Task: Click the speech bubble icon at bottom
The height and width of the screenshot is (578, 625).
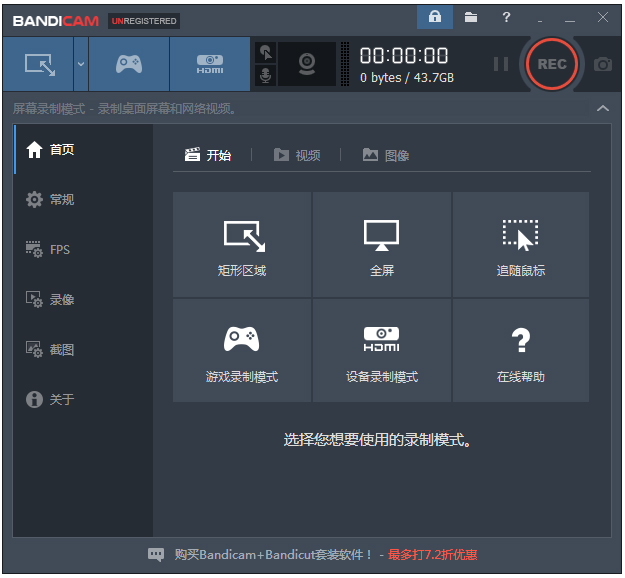Action: point(156,554)
